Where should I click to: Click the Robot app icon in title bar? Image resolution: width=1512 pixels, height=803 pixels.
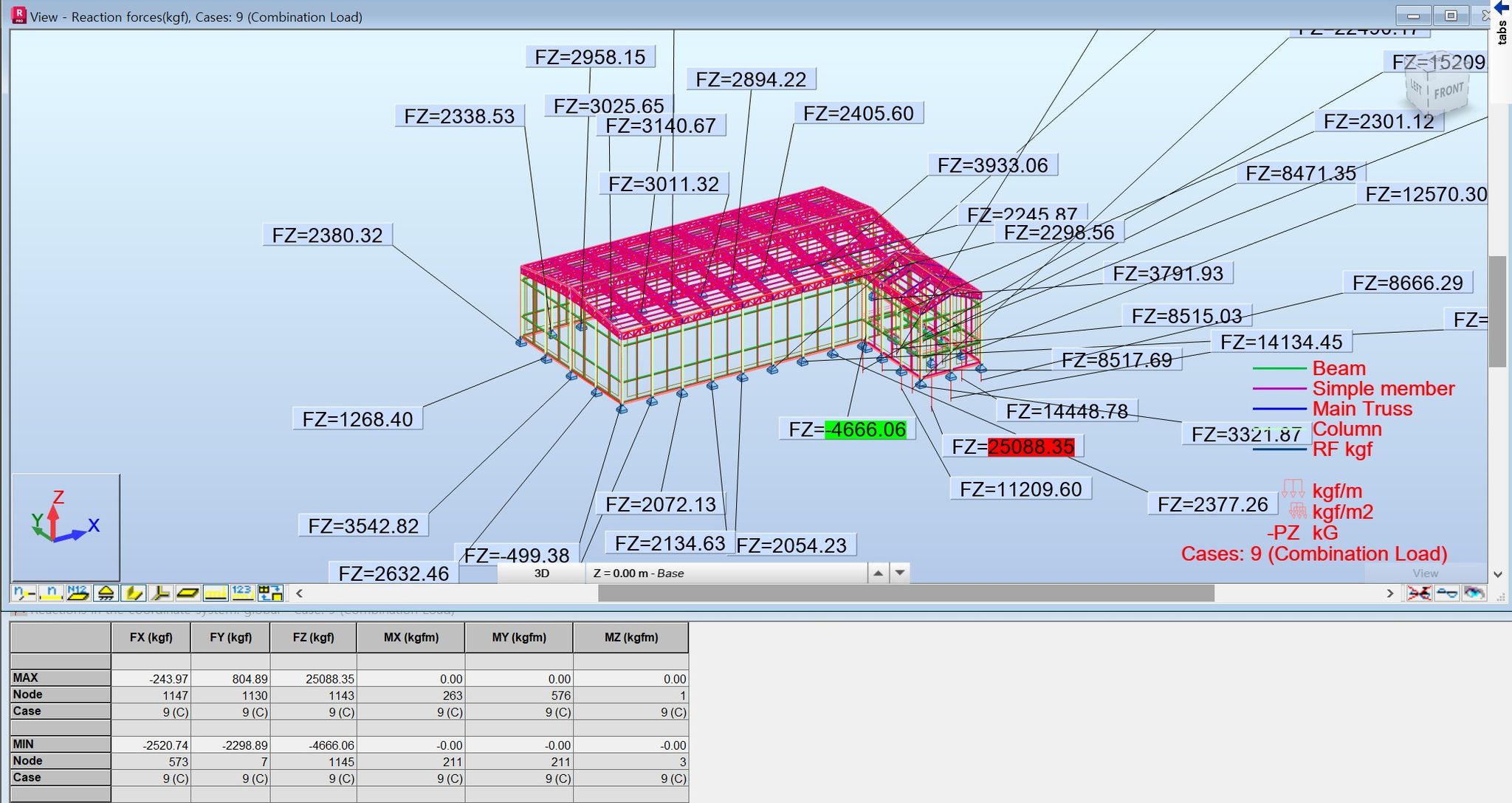(x=19, y=15)
